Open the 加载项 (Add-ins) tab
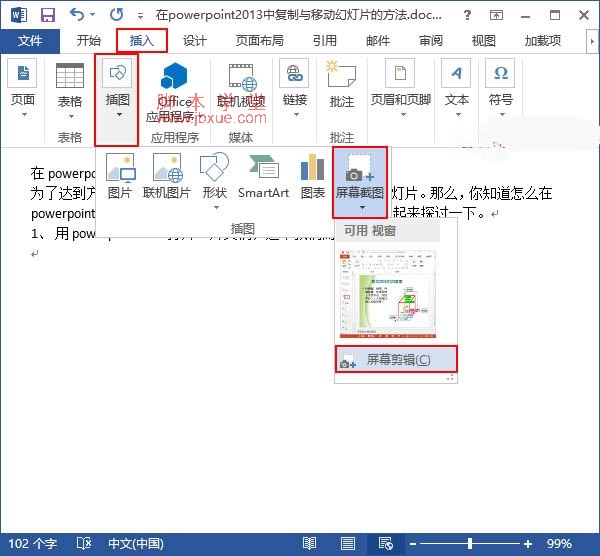This screenshot has width=600, height=556. [x=543, y=41]
